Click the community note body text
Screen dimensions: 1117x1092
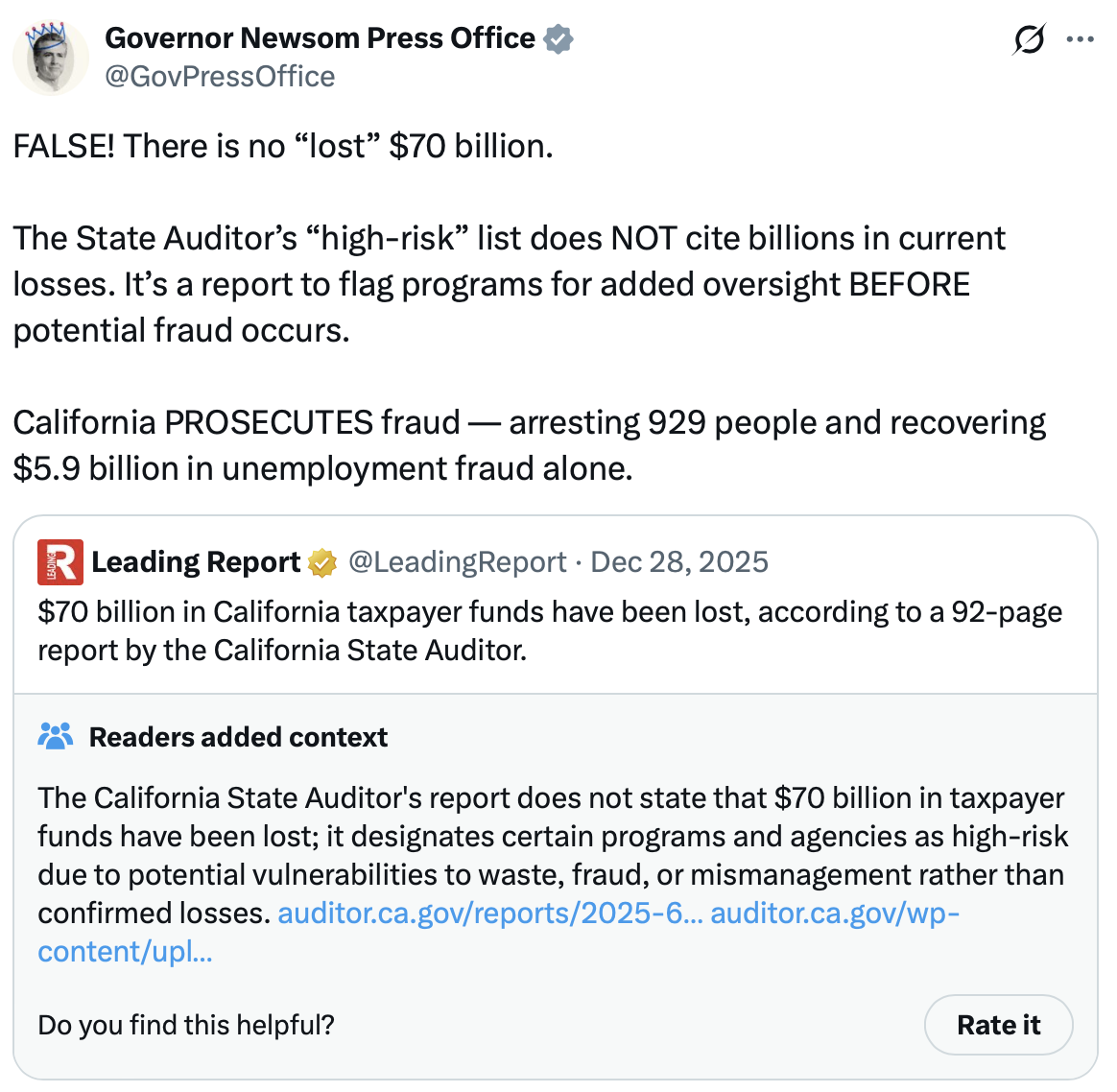[x=552, y=837]
